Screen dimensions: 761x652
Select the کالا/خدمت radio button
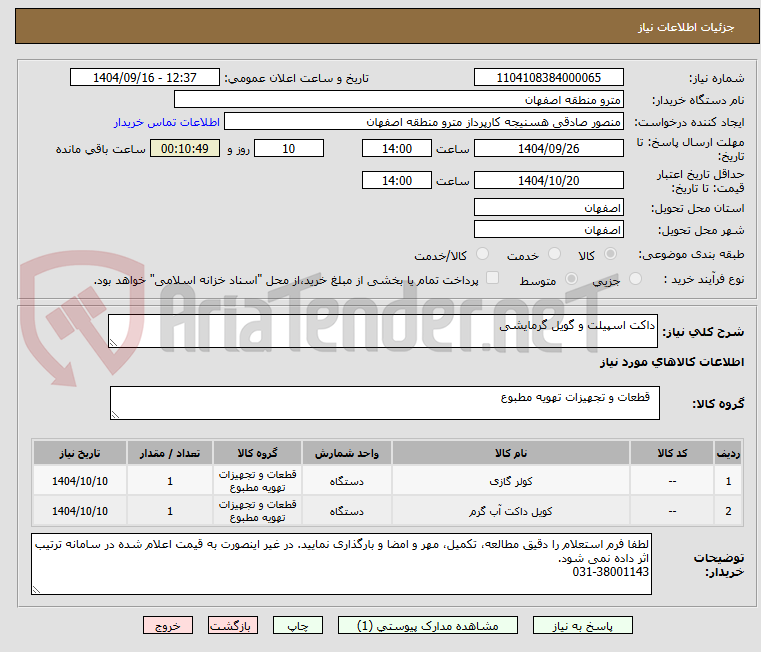(482, 254)
